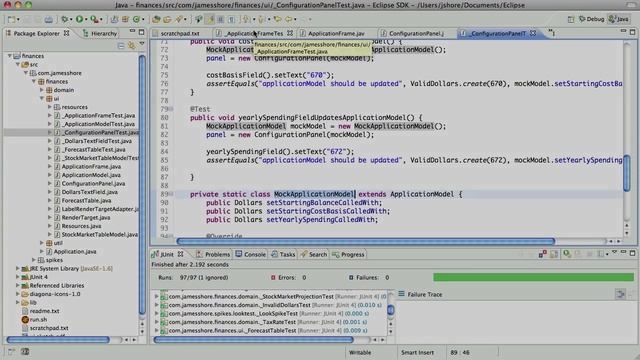Open the Package Explorer view menu
The width and height of the screenshot is (640, 360).
point(142,44)
